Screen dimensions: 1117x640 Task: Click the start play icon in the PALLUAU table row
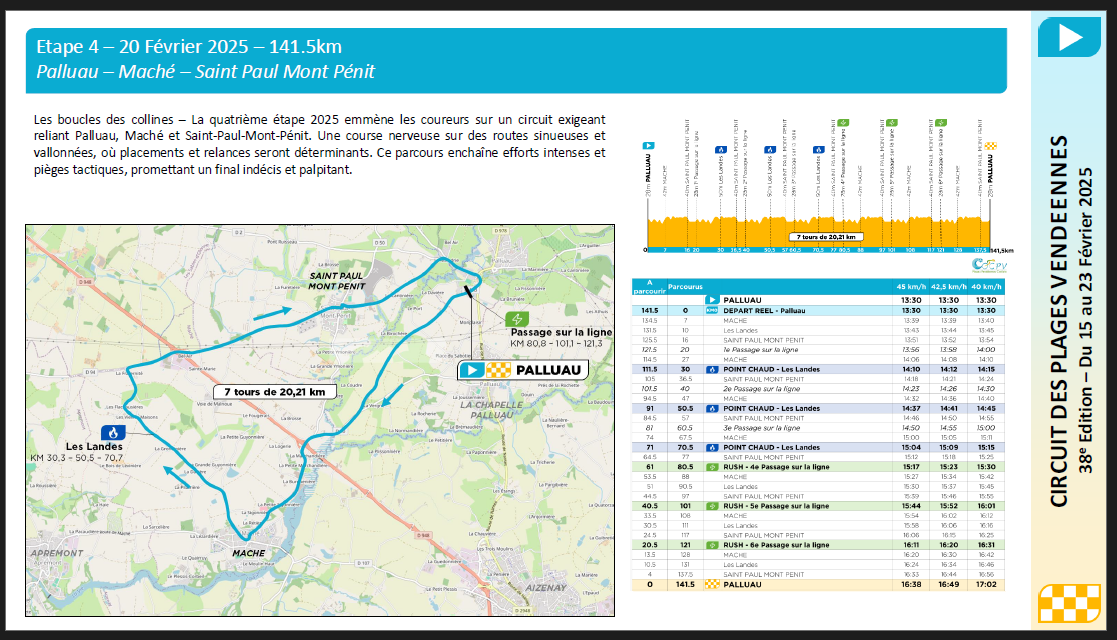pos(712,300)
